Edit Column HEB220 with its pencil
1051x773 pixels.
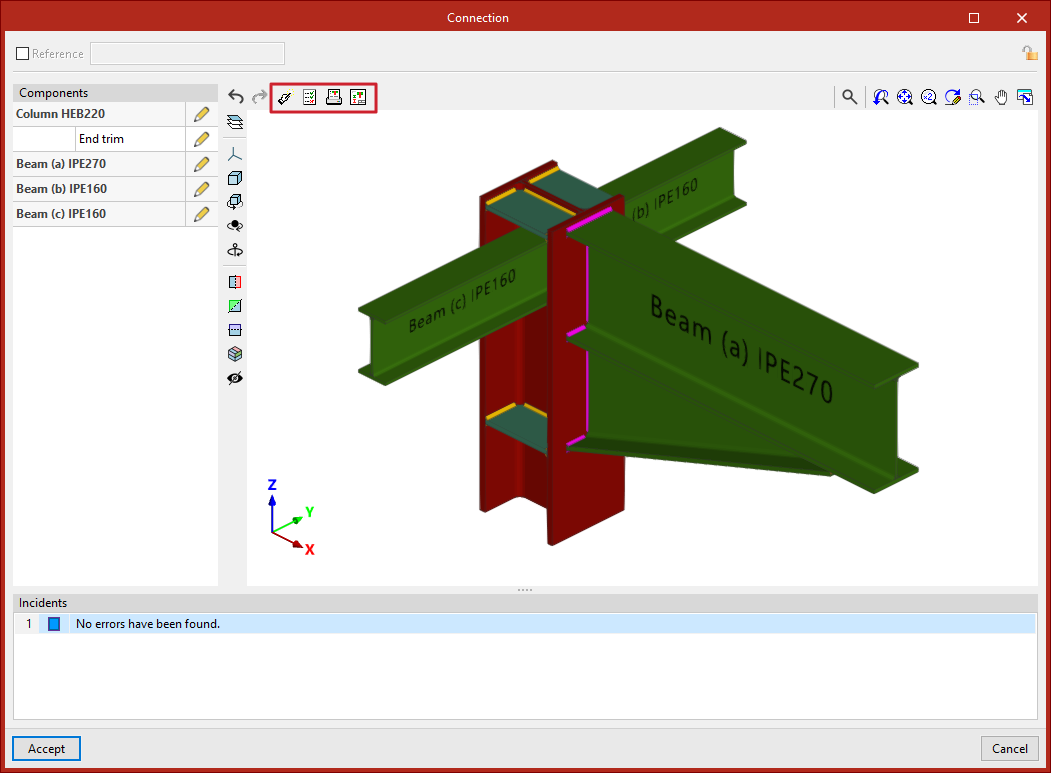[202, 114]
